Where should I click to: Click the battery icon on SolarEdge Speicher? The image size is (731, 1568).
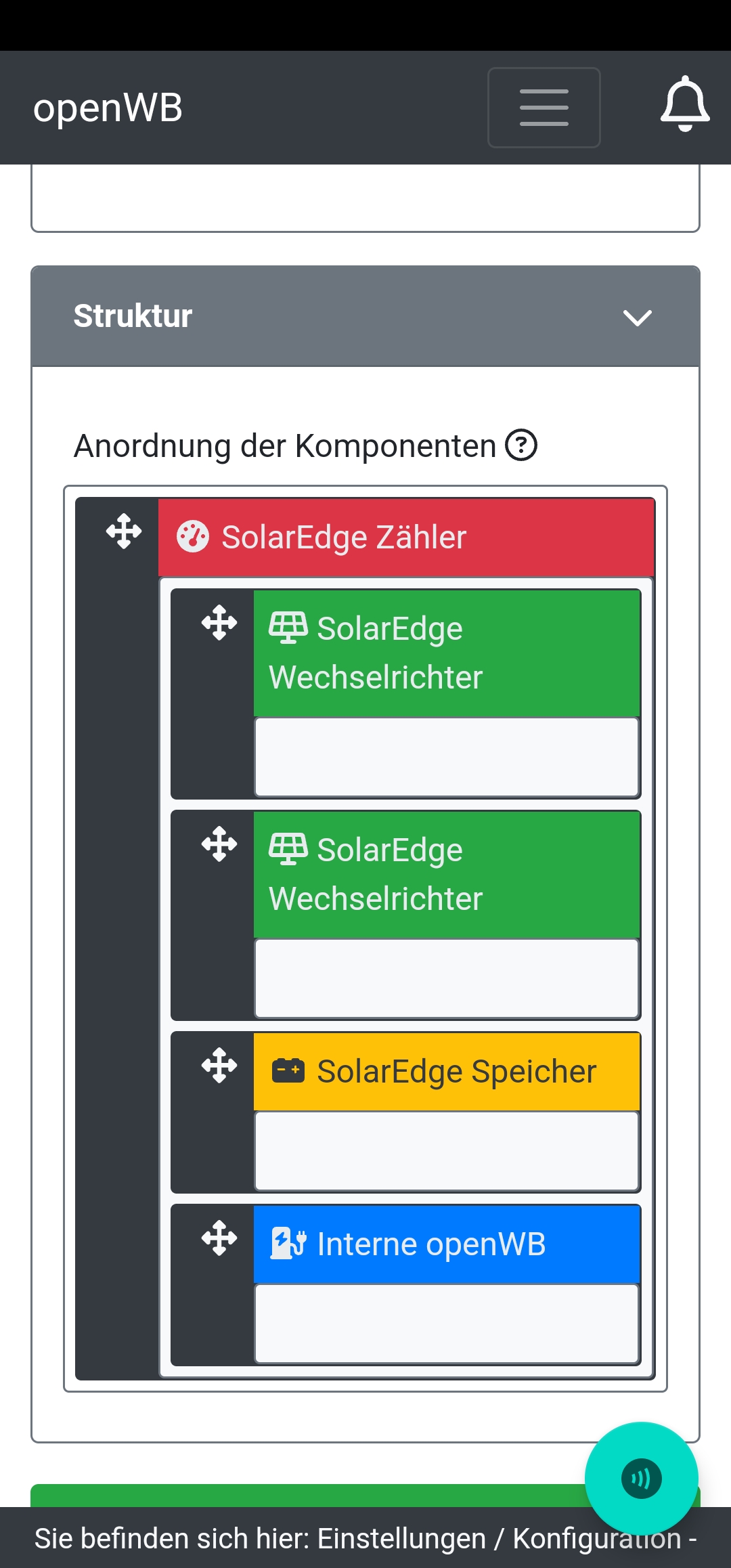tap(288, 1070)
